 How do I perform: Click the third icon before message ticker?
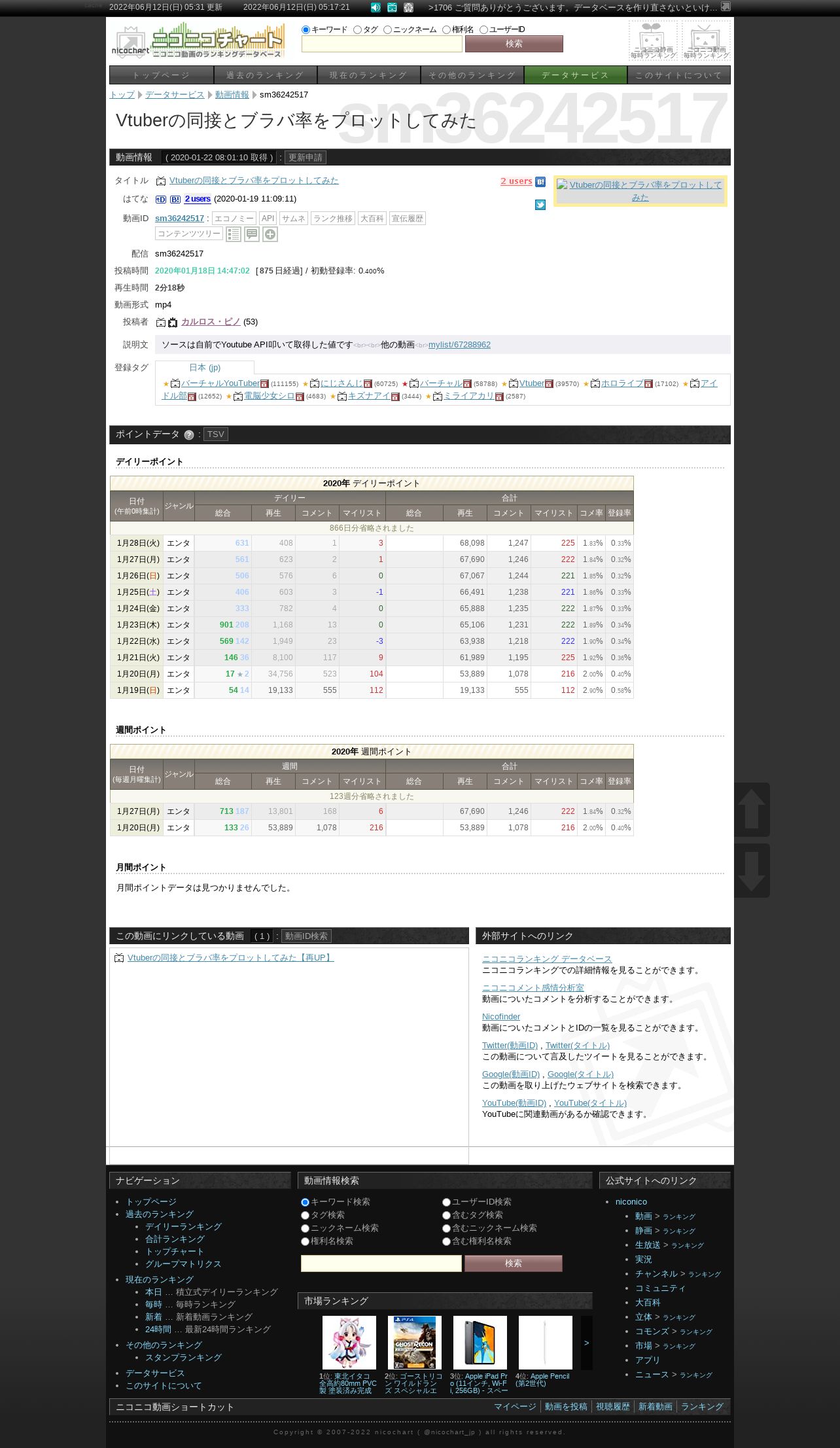click(408, 7)
